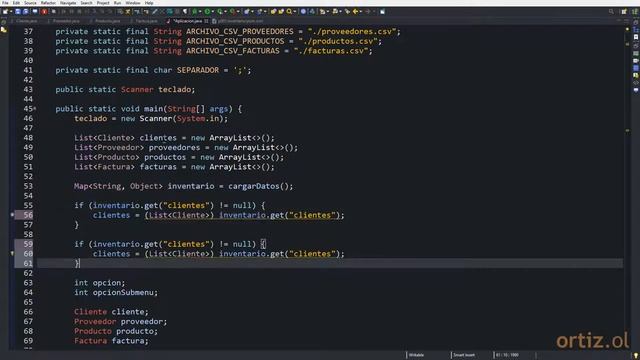Viewport: 640px width, 360px height.
Task: Open the Refactor menu
Action: click(48, 3)
